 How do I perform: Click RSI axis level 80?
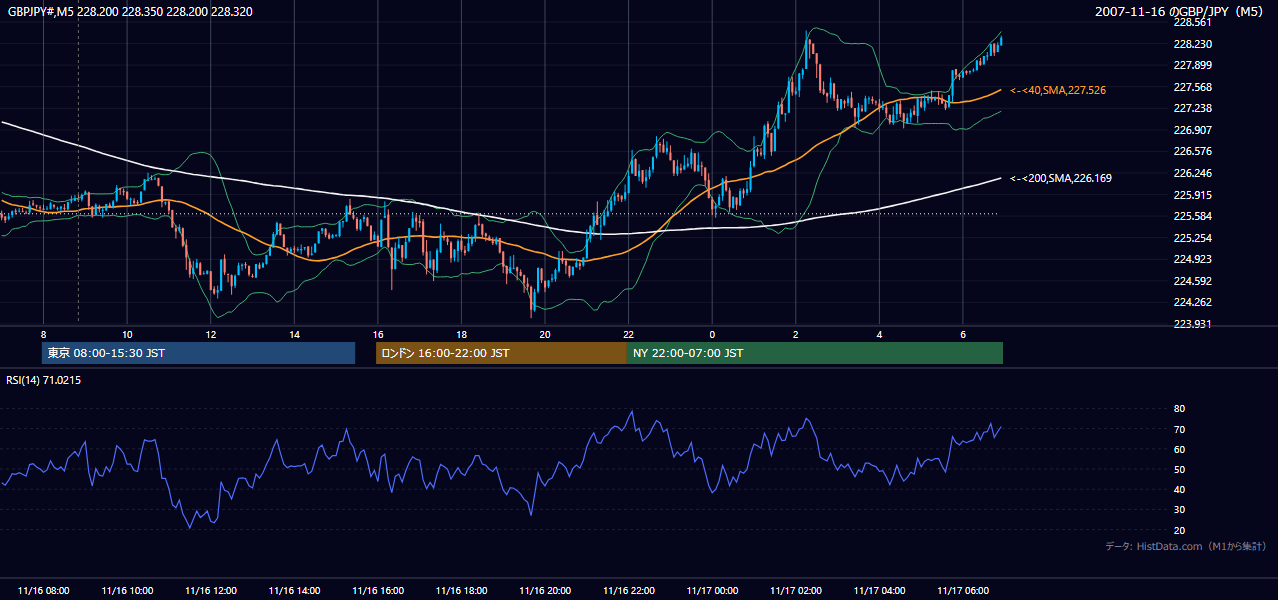point(1179,409)
